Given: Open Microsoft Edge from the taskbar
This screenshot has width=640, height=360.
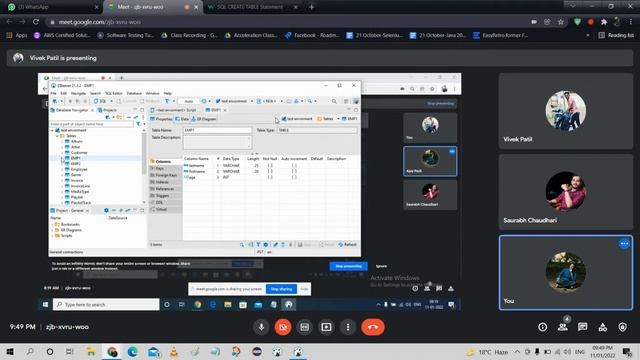Looking at the screenshot, I should (132, 351).
